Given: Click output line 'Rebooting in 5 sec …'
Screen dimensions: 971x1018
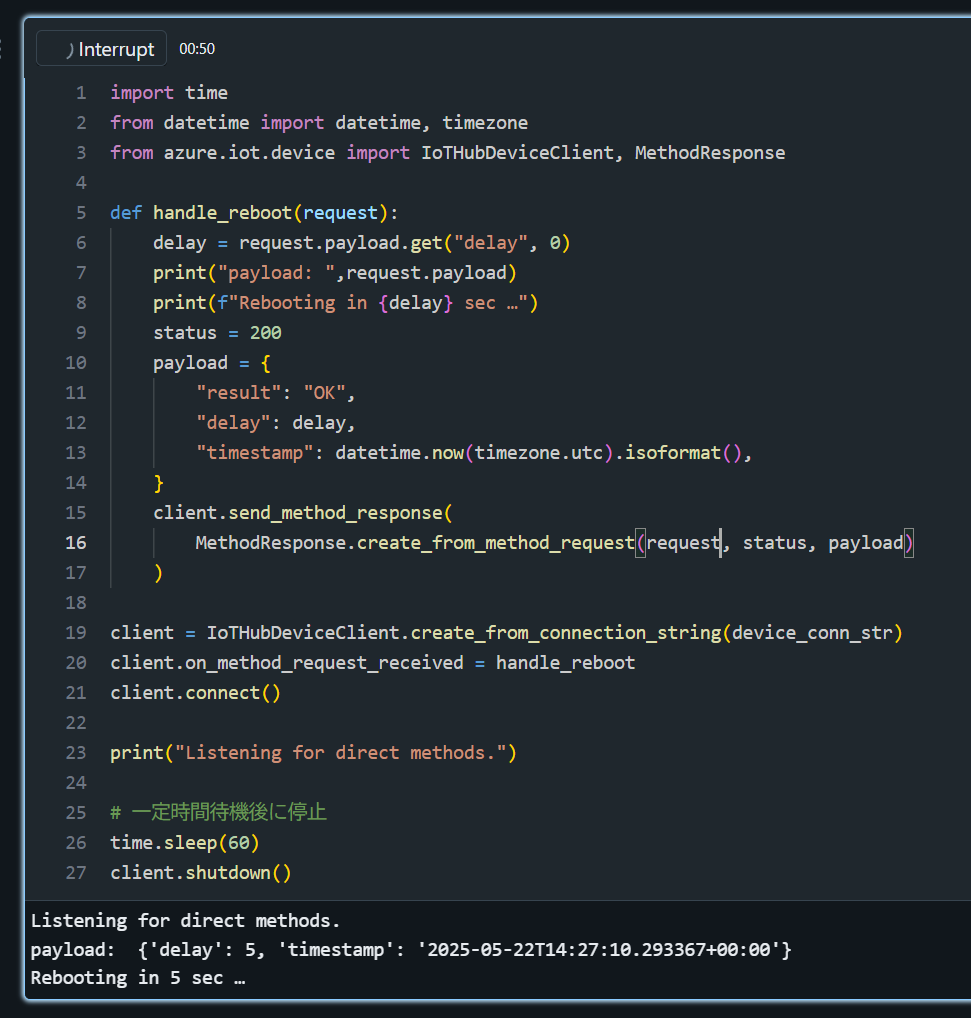Looking at the screenshot, I should coord(138,978).
